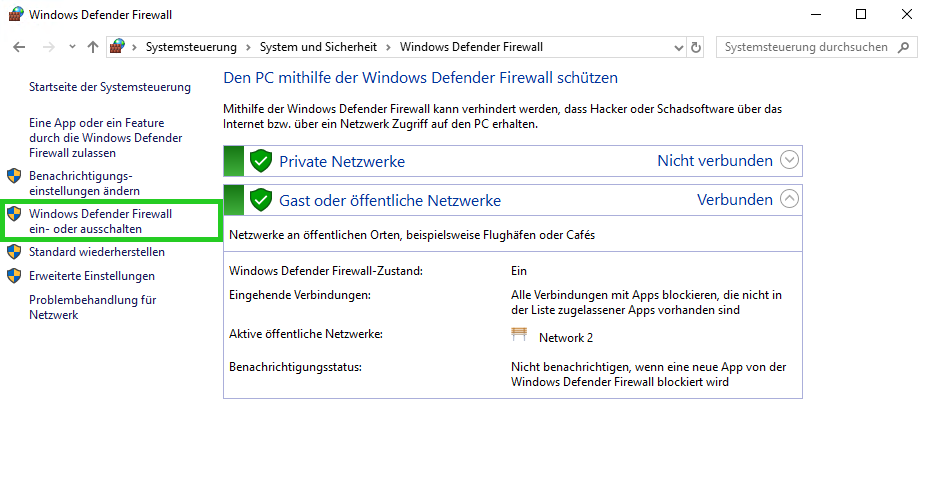
Task: Close the Windows Defender Firewall window
Action: coord(907,14)
